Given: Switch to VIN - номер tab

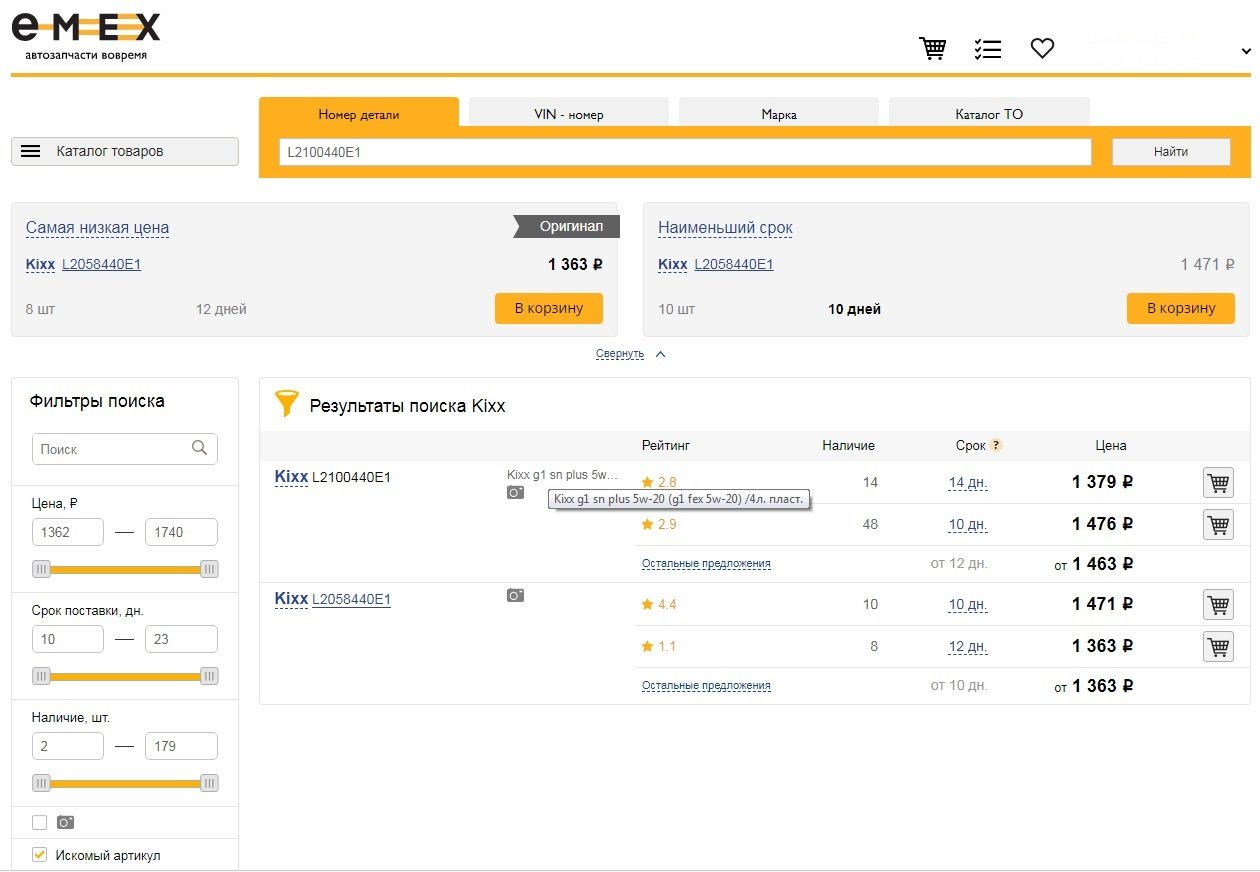Looking at the screenshot, I should click(569, 114).
